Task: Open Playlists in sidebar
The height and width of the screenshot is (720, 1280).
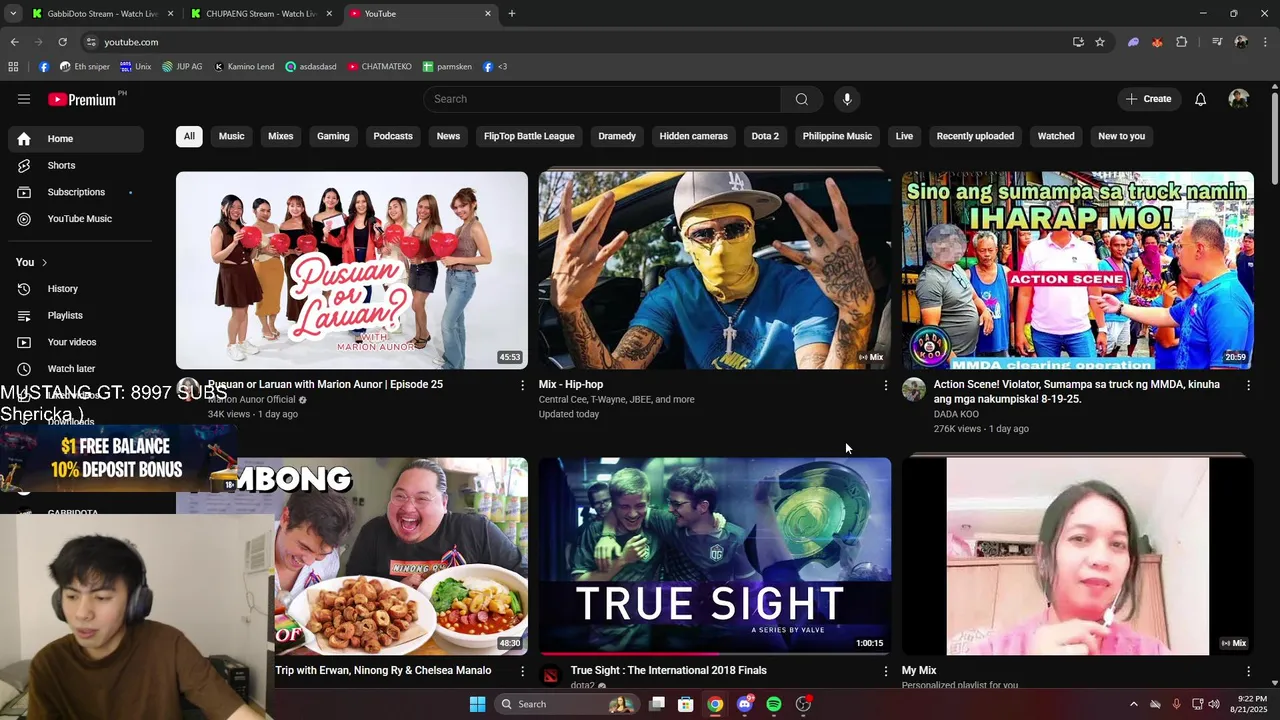Action: [76, 316]
